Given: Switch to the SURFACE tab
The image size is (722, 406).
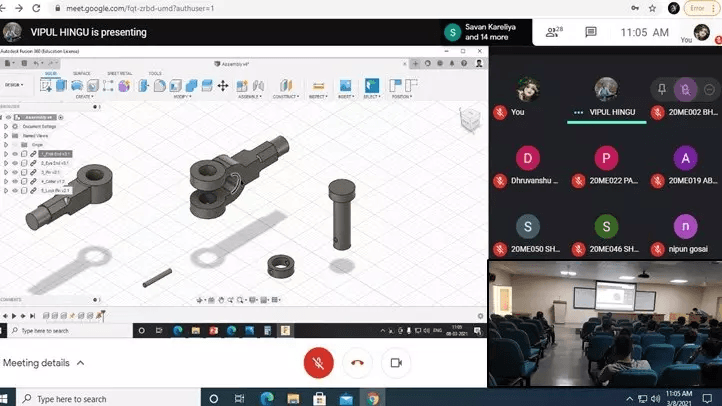Looking at the screenshot, I should (x=82, y=74).
